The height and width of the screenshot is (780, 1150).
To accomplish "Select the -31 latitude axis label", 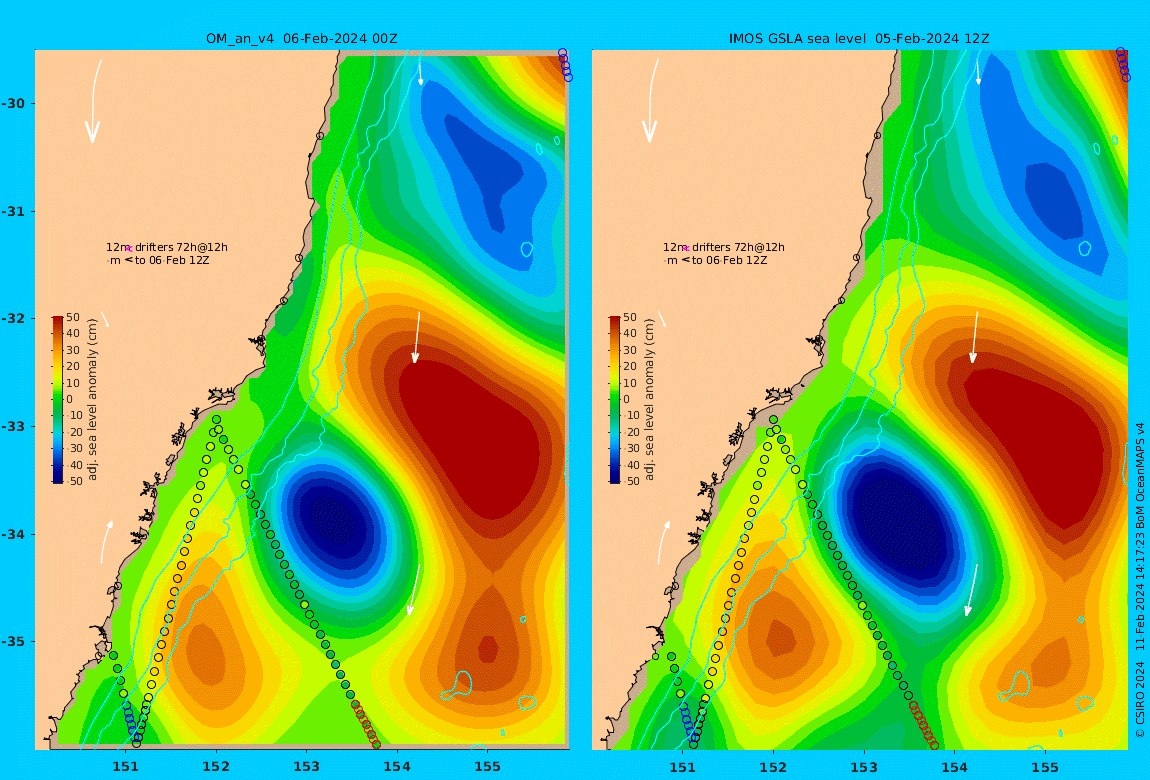I will 13,211.
